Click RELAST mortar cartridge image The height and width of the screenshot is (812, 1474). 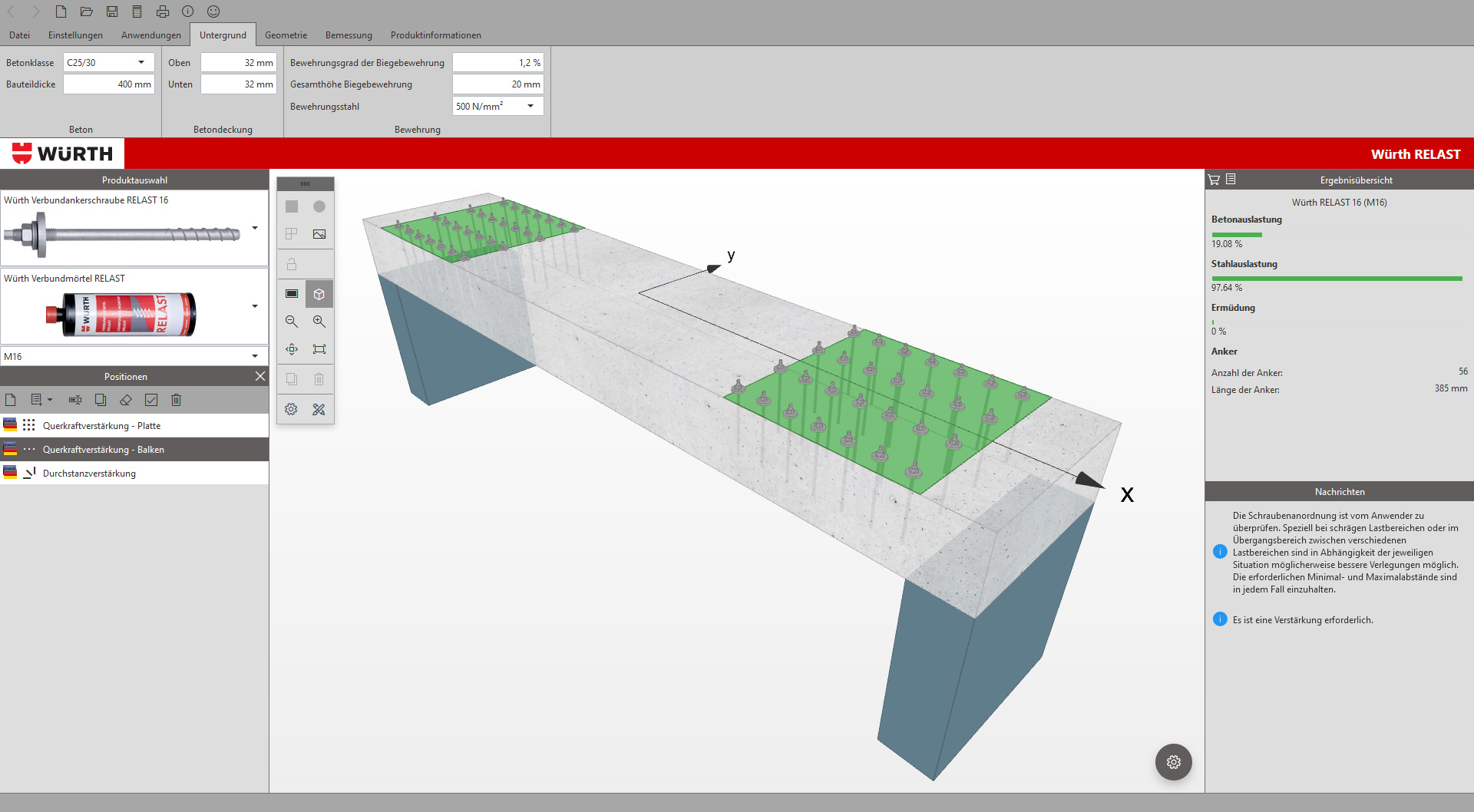click(x=121, y=314)
